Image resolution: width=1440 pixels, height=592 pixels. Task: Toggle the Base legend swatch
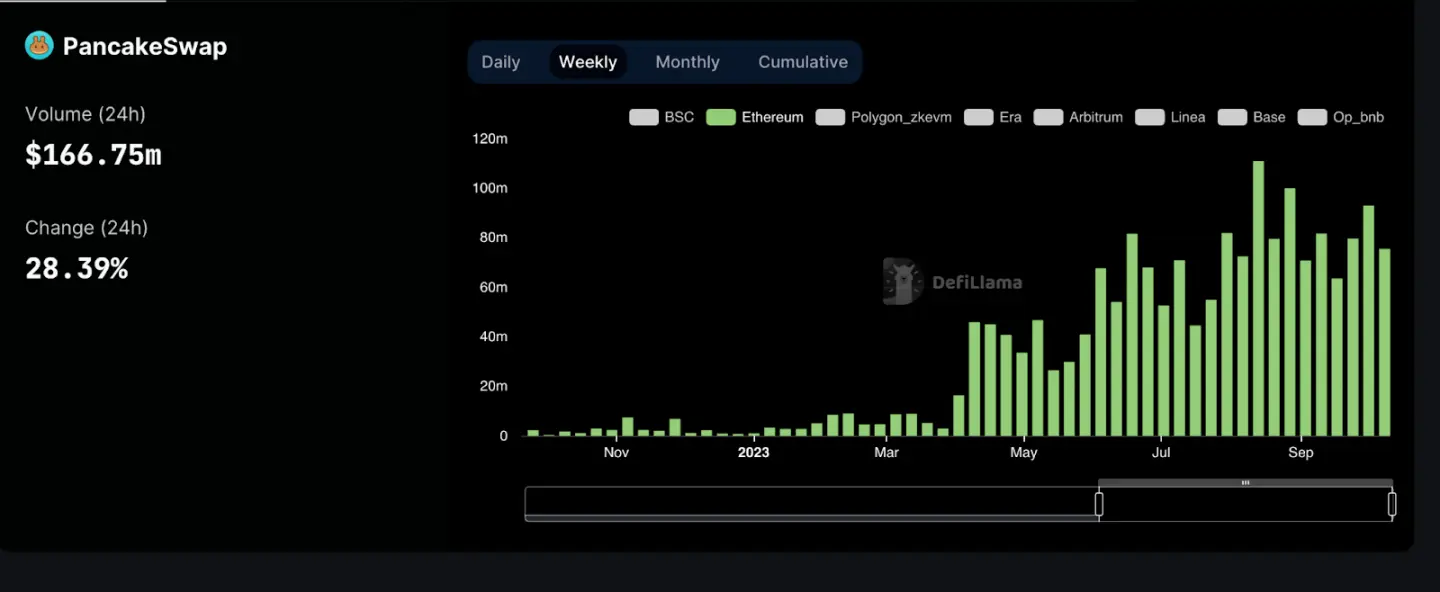(x=1232, y=117)
